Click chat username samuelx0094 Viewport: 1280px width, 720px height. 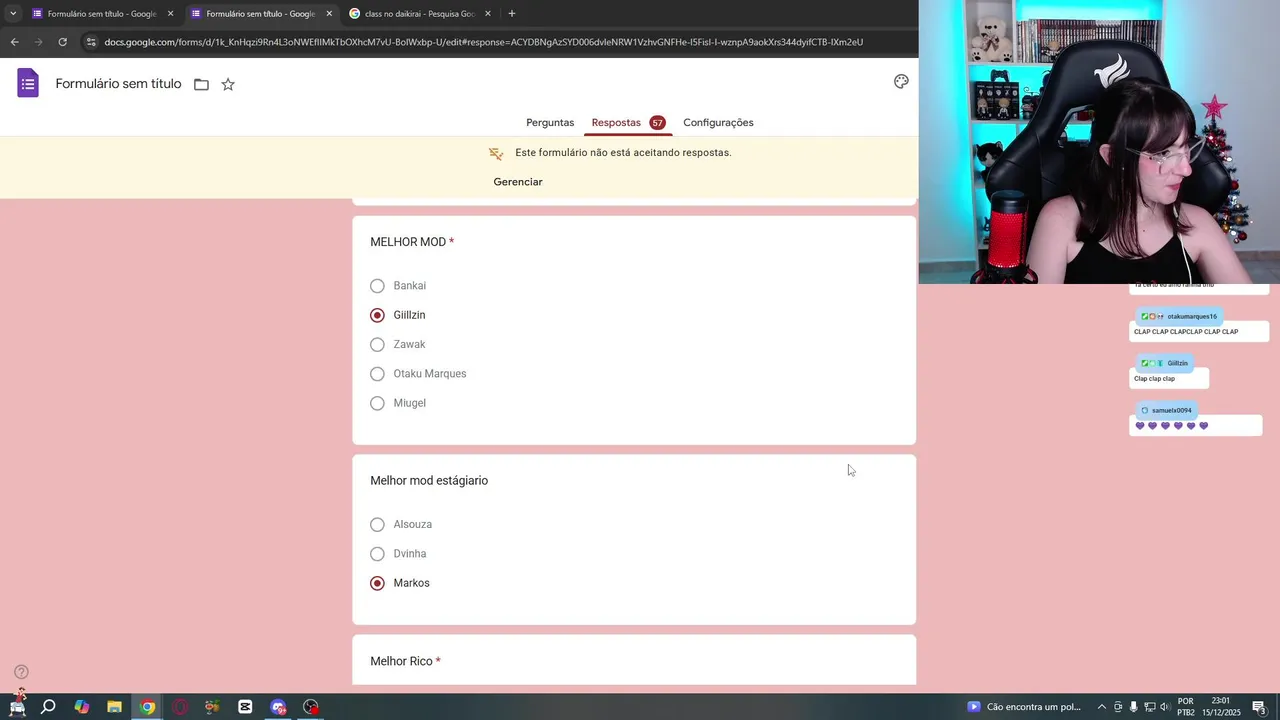tap(1171, 410)
